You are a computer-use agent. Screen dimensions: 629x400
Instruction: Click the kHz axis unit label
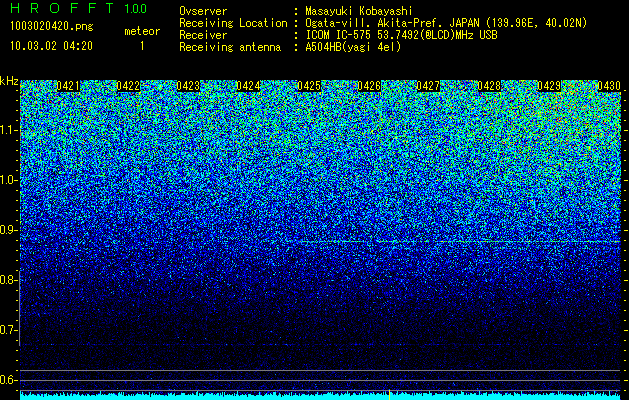[9, 81]
